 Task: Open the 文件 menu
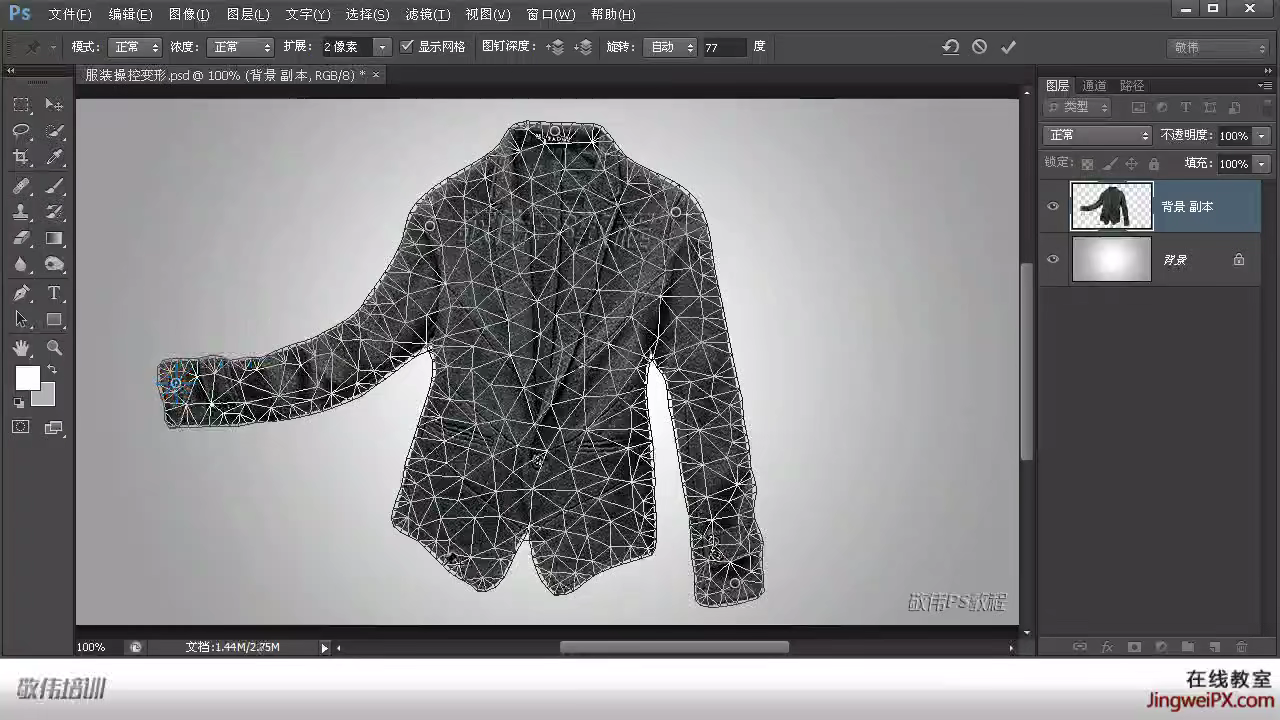click(70, 15)
